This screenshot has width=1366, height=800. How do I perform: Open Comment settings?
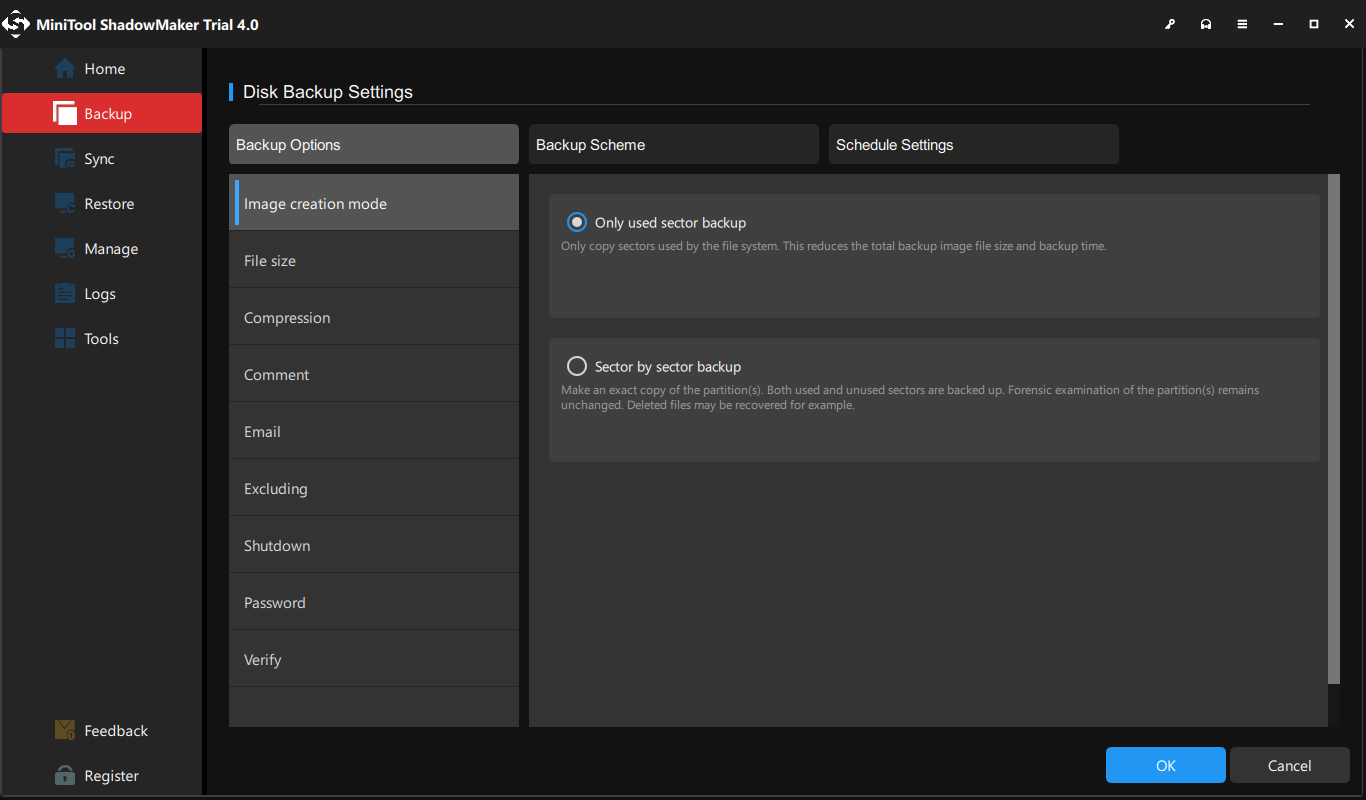pyautogui.click(x=374, y=374)
